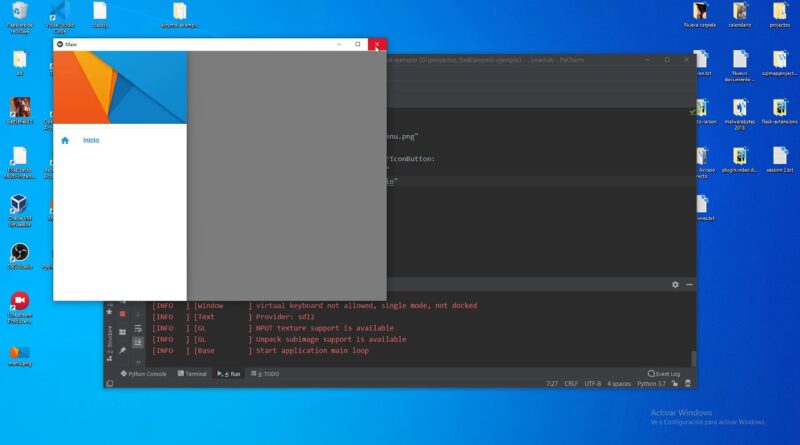The image size is (800, 445).
Task: Pin the Run tab with pin icon
Action: [x=122, y=351]
